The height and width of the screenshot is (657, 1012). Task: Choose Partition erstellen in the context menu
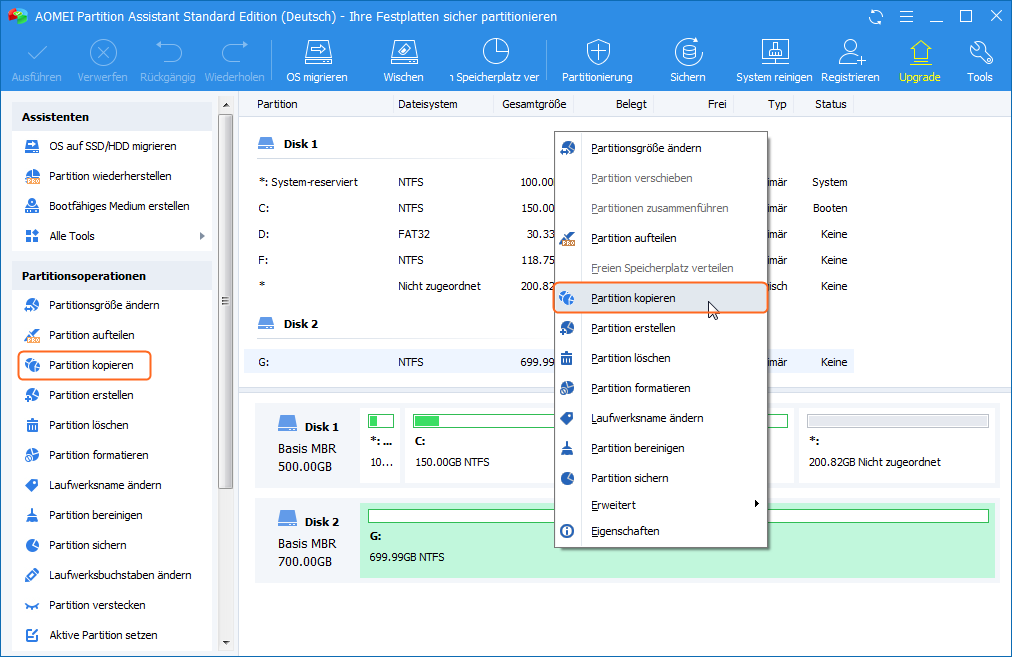coord(661,328)
